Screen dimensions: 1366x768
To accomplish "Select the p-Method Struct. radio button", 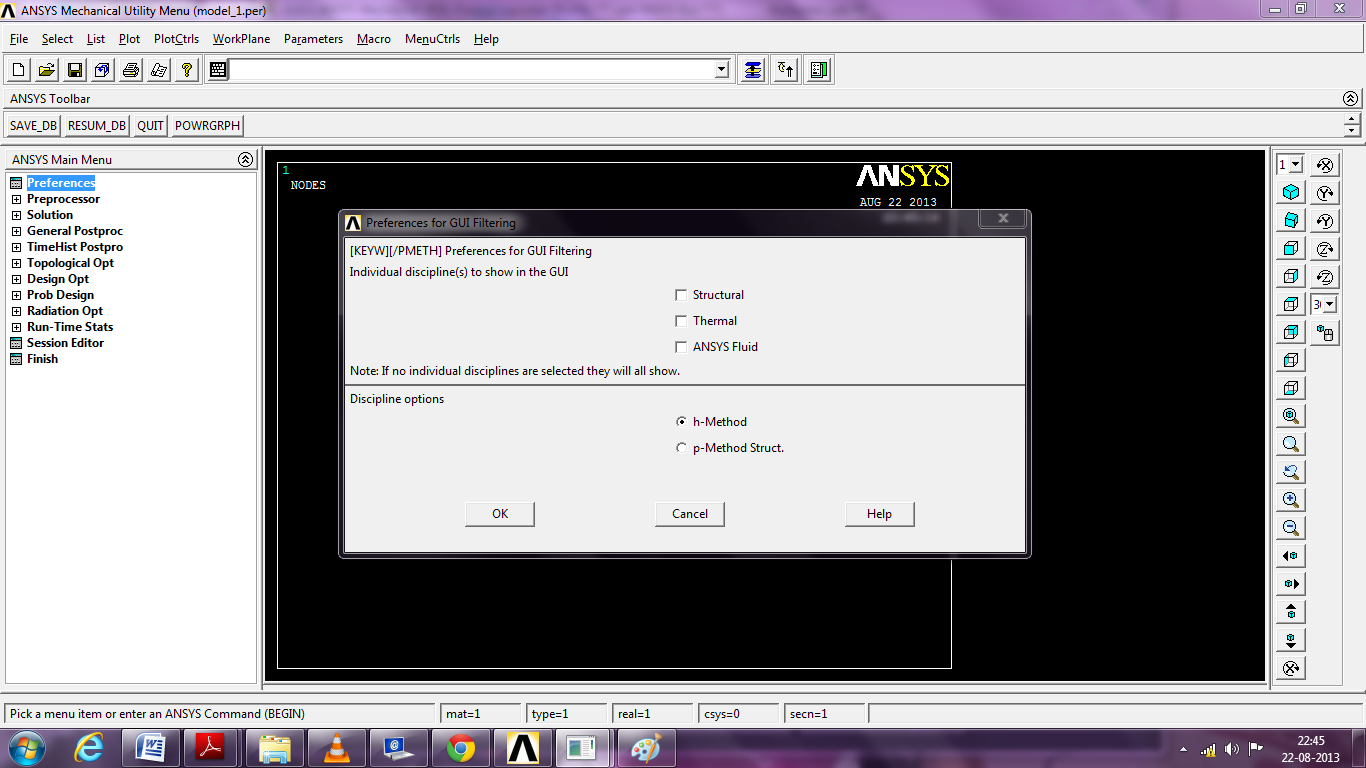I will pos(682,448).
